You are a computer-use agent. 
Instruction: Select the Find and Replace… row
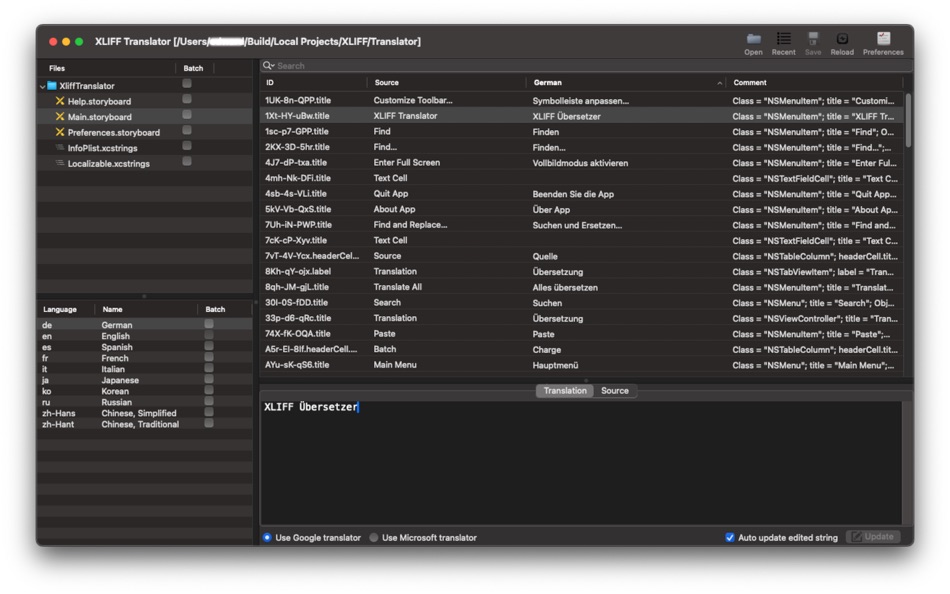coord(582,225)
